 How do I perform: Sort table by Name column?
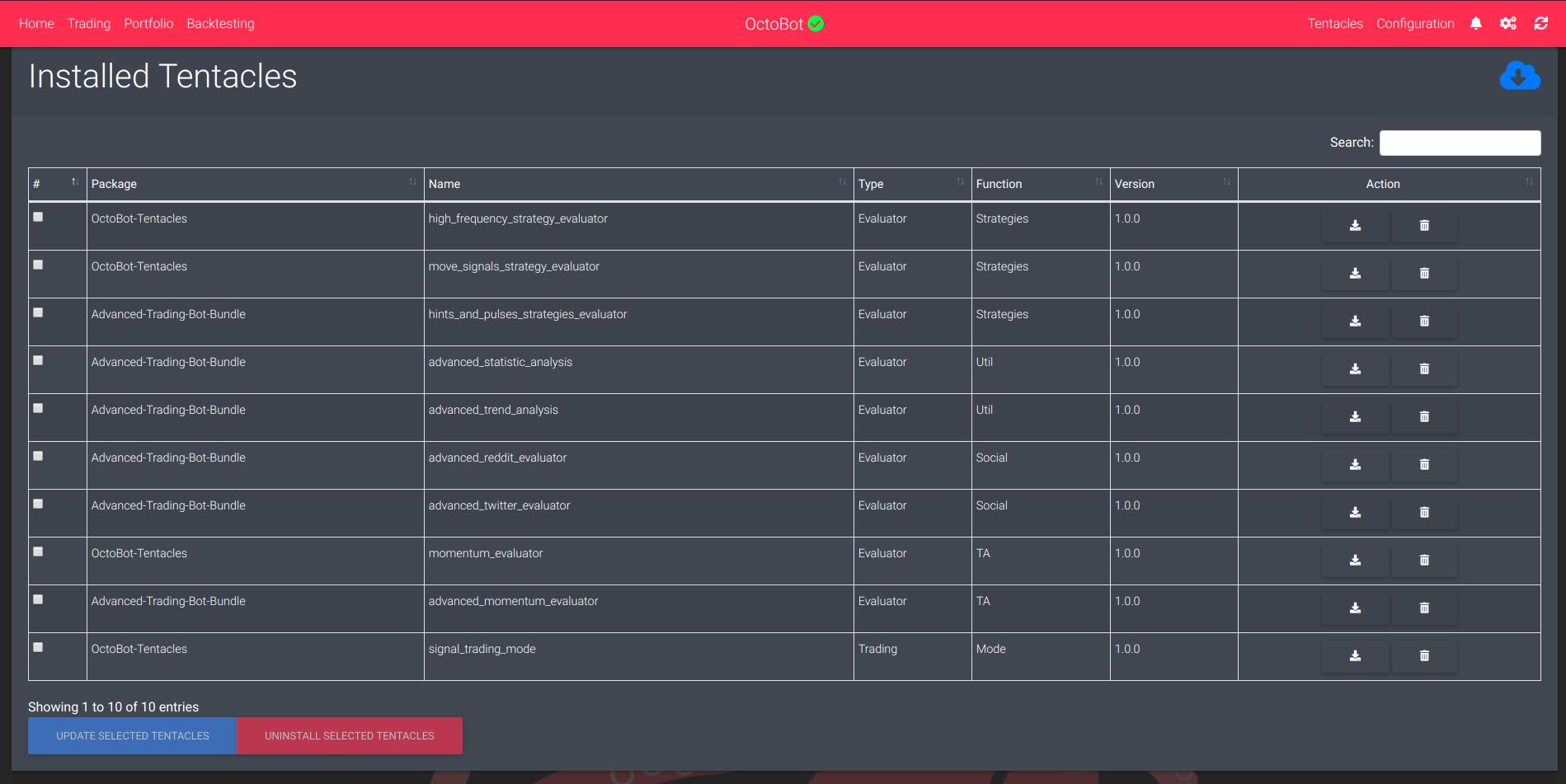(x=638, y=184)
